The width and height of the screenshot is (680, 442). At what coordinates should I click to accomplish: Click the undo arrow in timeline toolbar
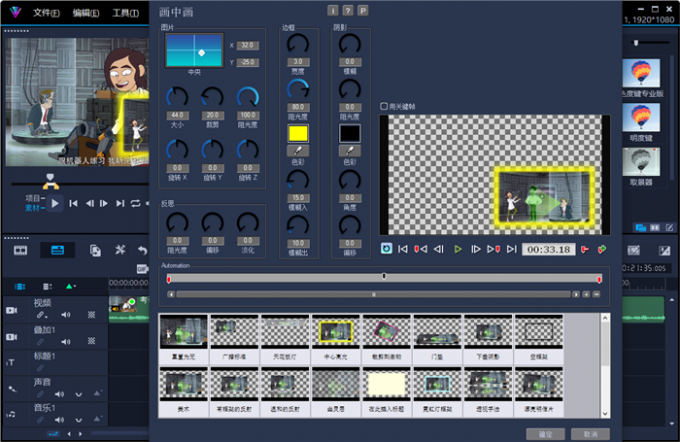point(142,250)
